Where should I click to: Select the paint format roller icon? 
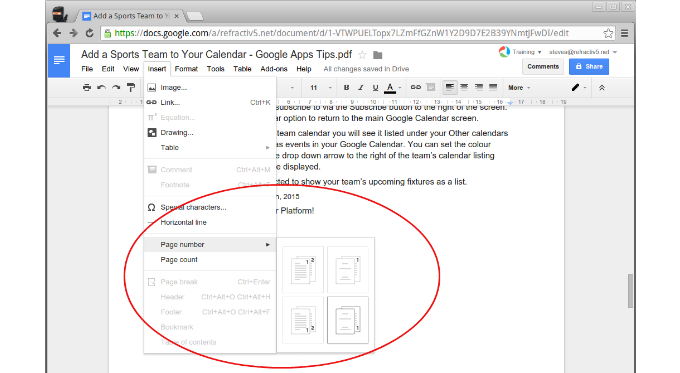pyautogui.click(x=131, y=88)
